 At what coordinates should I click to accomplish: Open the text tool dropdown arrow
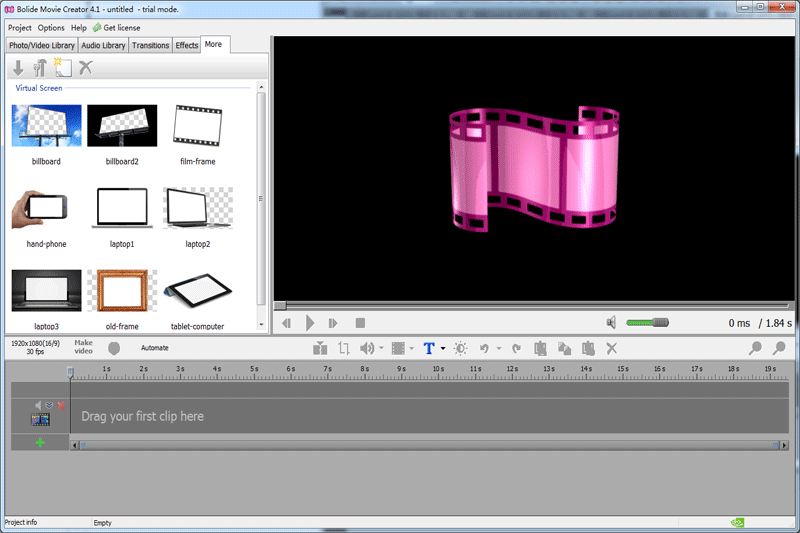(443, 349)
